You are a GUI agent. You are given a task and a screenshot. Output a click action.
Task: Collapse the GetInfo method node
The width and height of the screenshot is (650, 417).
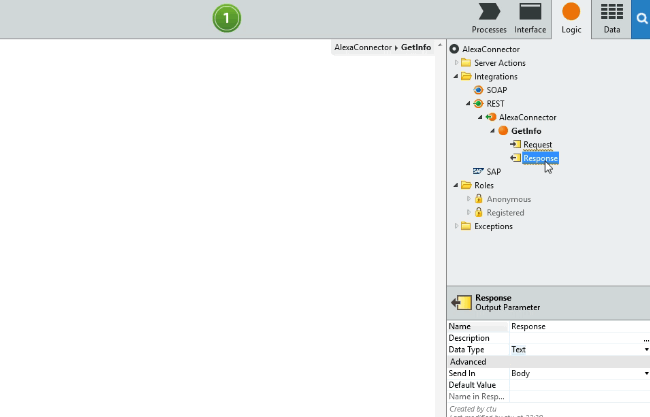point(492,131)
